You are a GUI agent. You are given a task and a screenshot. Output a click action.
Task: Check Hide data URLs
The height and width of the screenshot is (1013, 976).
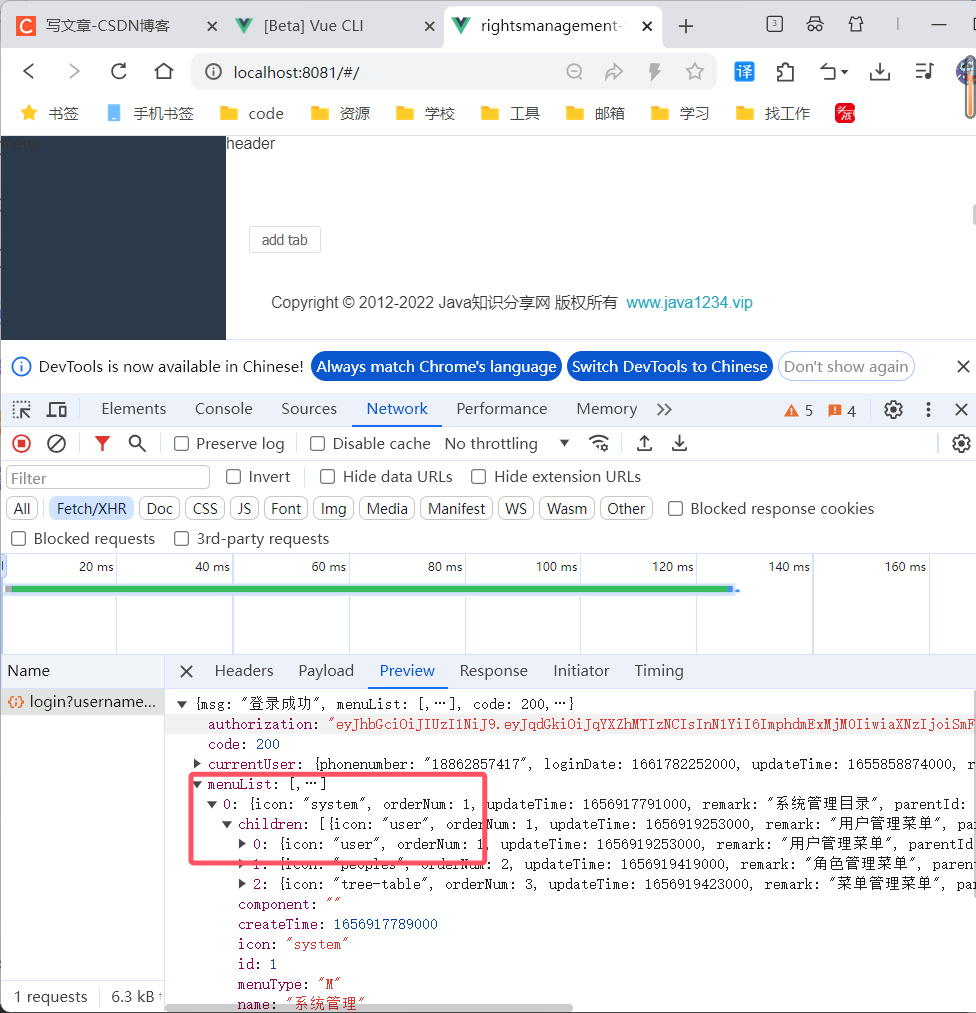click(327, 477)
